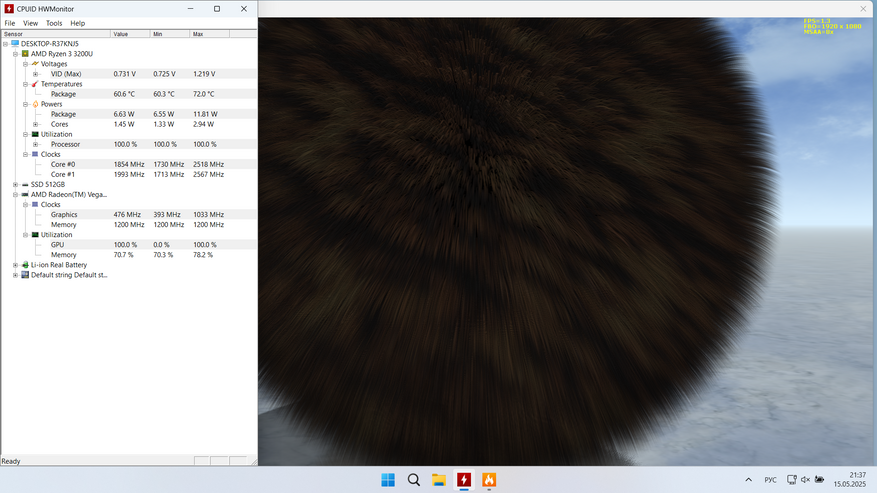Viewport: 877px width, 493px height.
Task: Open the File menu
Action: point(10,23)
